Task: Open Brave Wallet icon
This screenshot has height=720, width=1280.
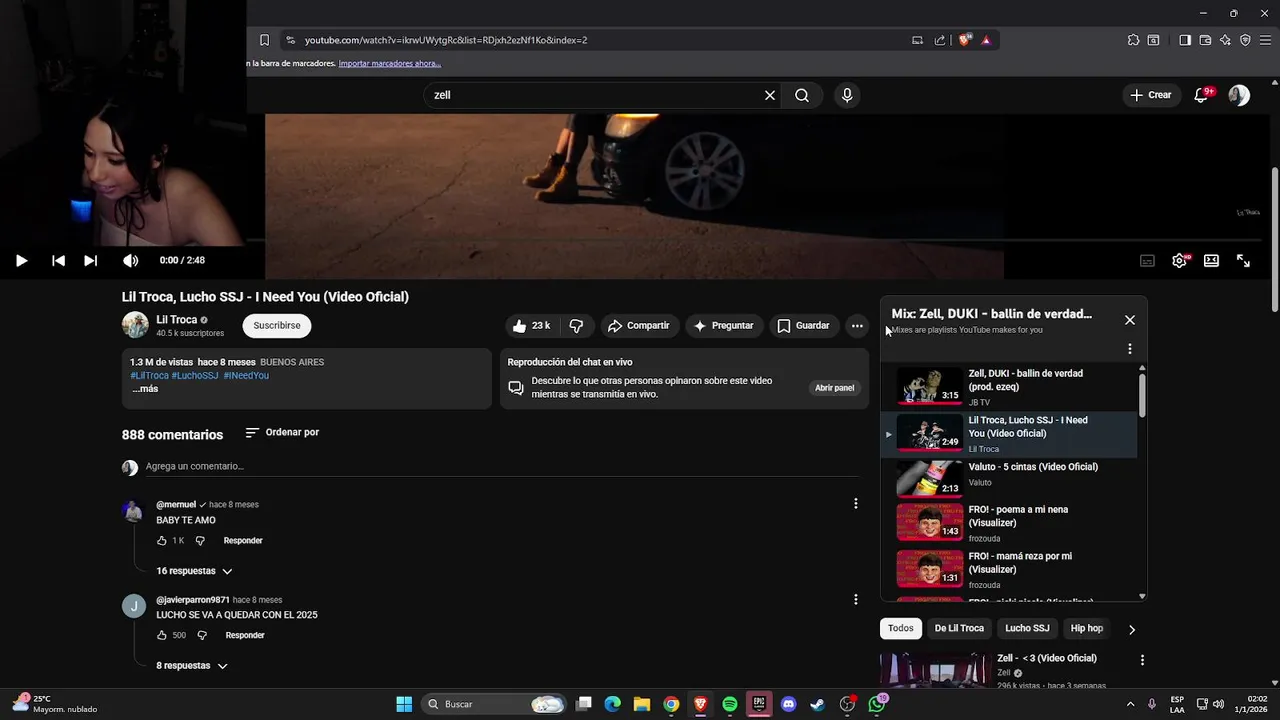Action: click(1205, 40)
